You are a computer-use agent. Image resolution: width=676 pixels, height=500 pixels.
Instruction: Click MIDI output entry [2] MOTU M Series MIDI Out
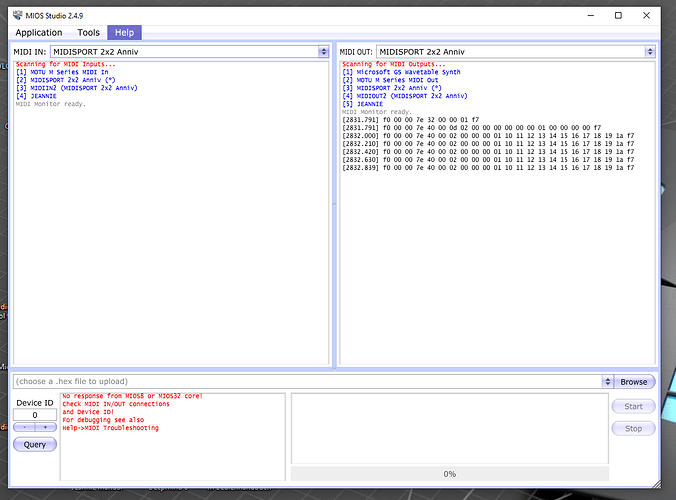390,80
